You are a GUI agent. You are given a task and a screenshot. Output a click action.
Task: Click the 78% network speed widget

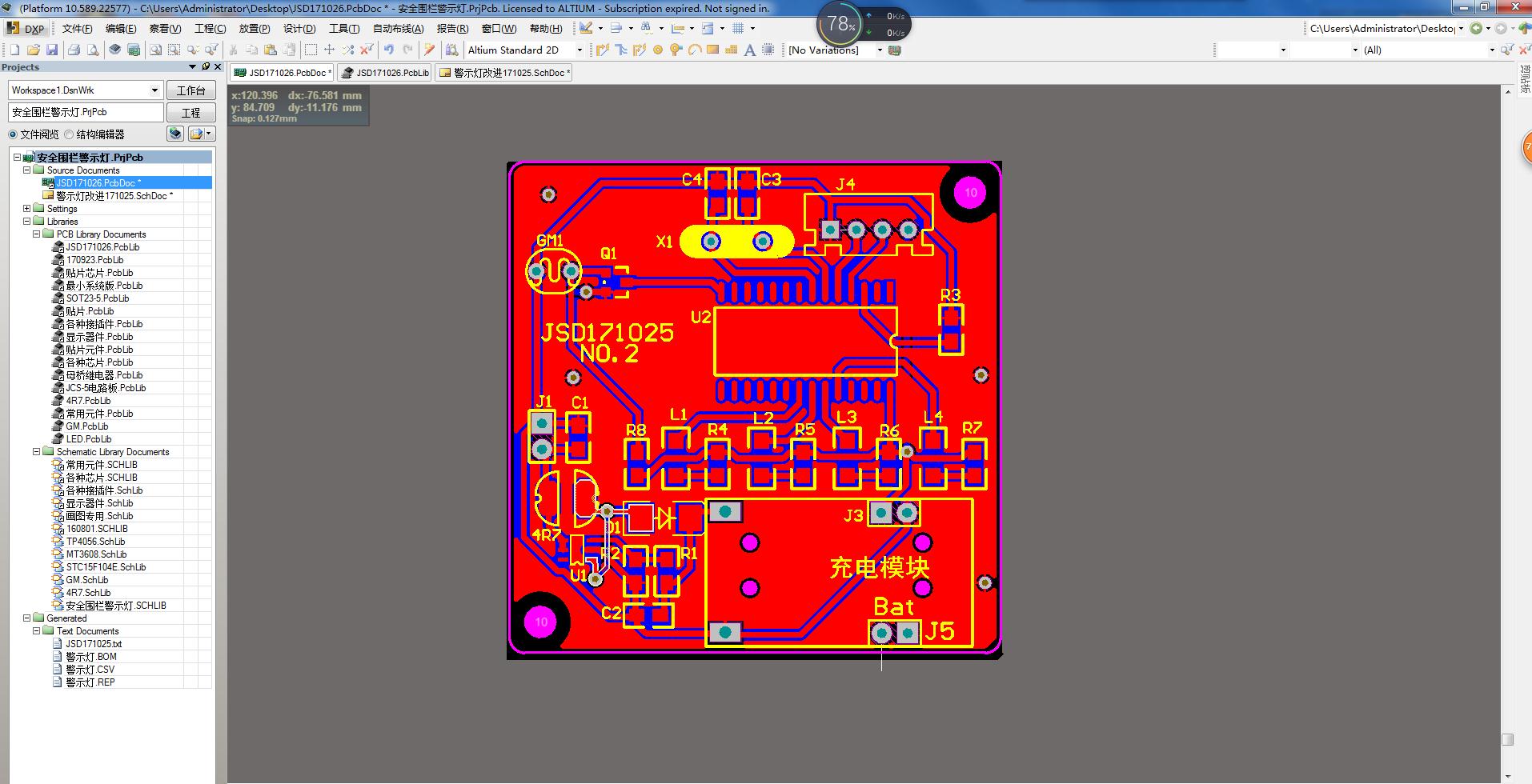864,24
